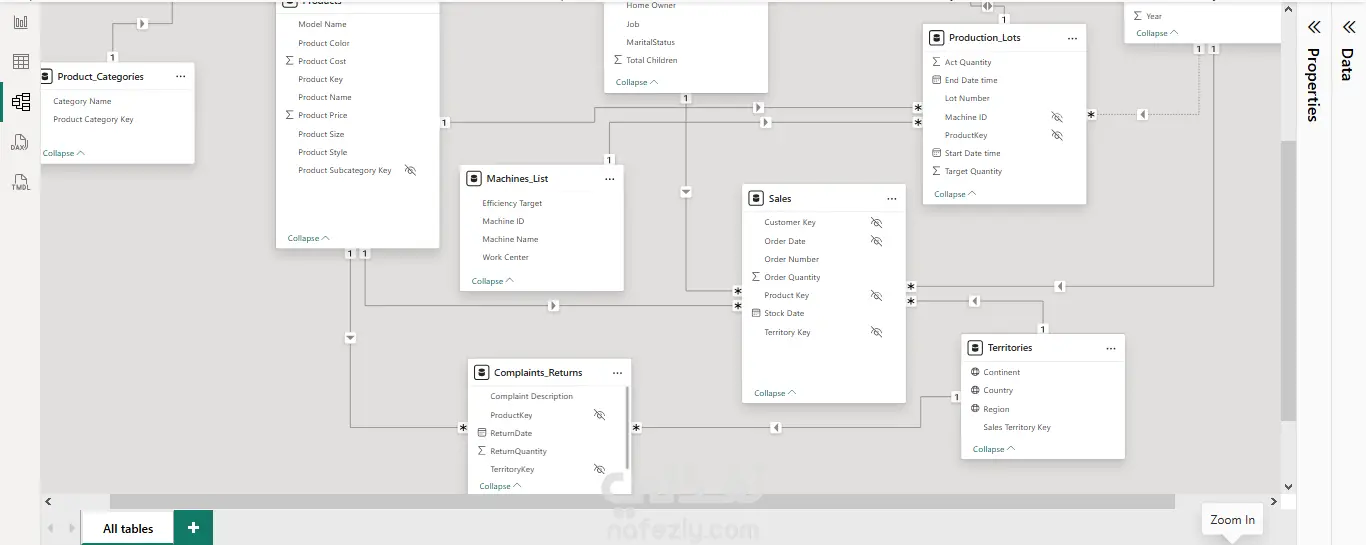
Task: Open the DAX query view
Action: (20, 143)
